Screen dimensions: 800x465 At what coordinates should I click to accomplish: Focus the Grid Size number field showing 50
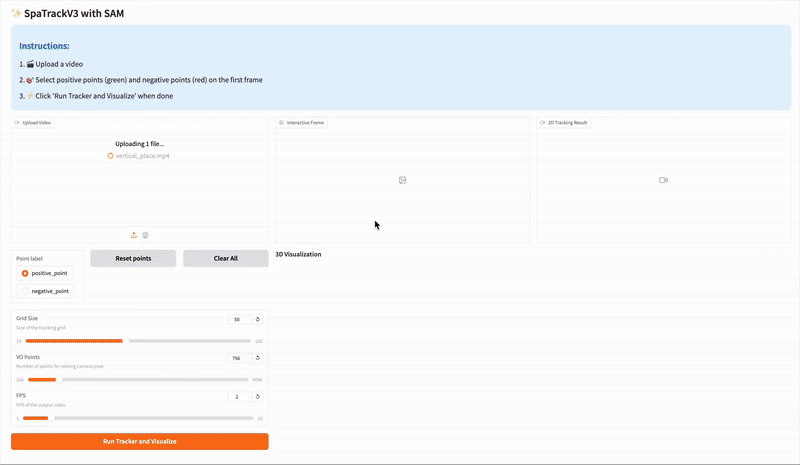click(238, 319)
